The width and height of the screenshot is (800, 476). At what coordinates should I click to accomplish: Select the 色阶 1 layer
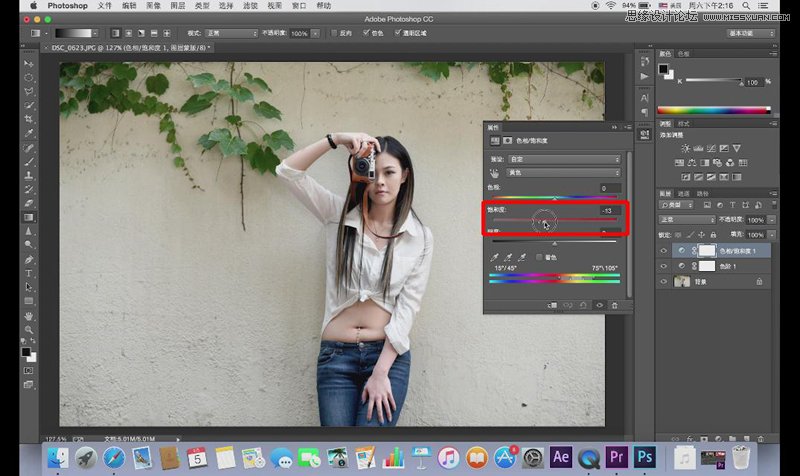(721, 266)
